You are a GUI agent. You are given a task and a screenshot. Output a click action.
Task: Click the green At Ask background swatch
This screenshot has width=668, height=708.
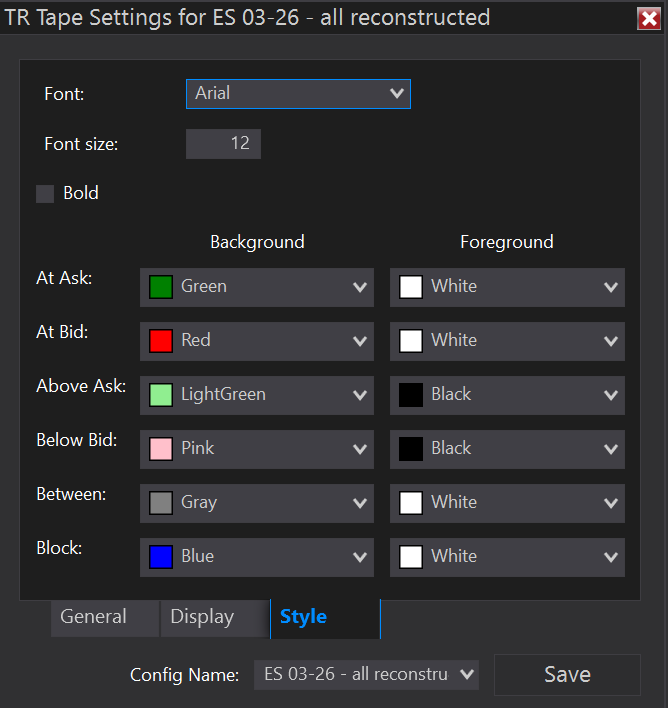(x=161, y=287)
